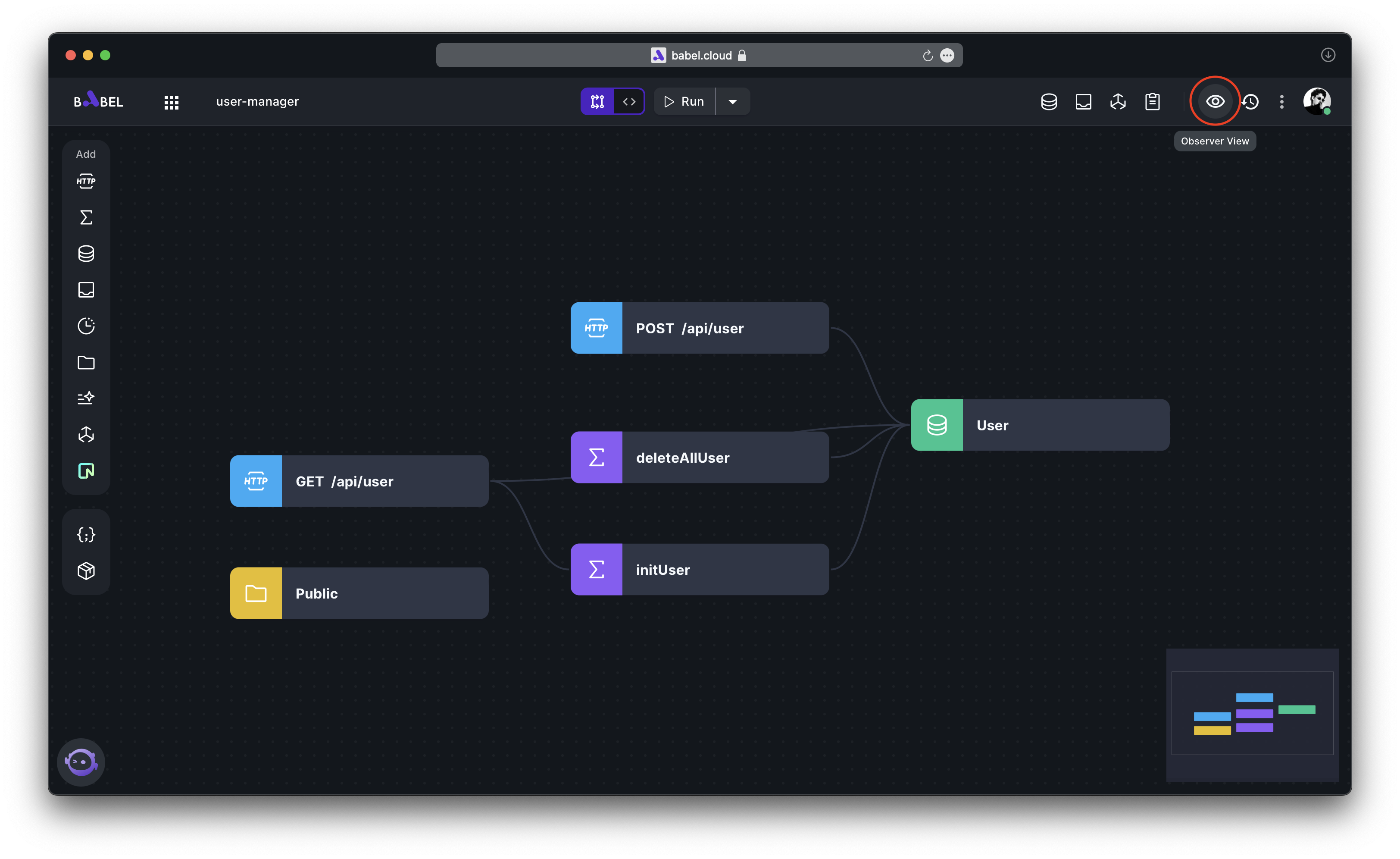
Task: Open browser downloads icon
Action: (1328, 55)
